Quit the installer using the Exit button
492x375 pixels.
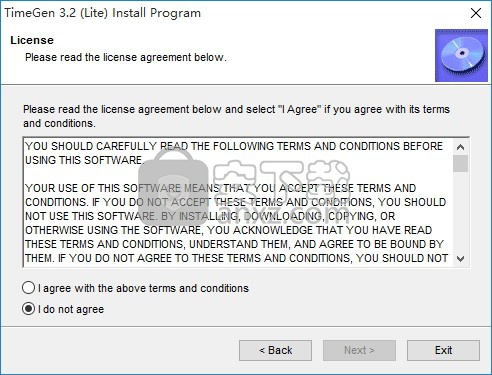[443, 350]
